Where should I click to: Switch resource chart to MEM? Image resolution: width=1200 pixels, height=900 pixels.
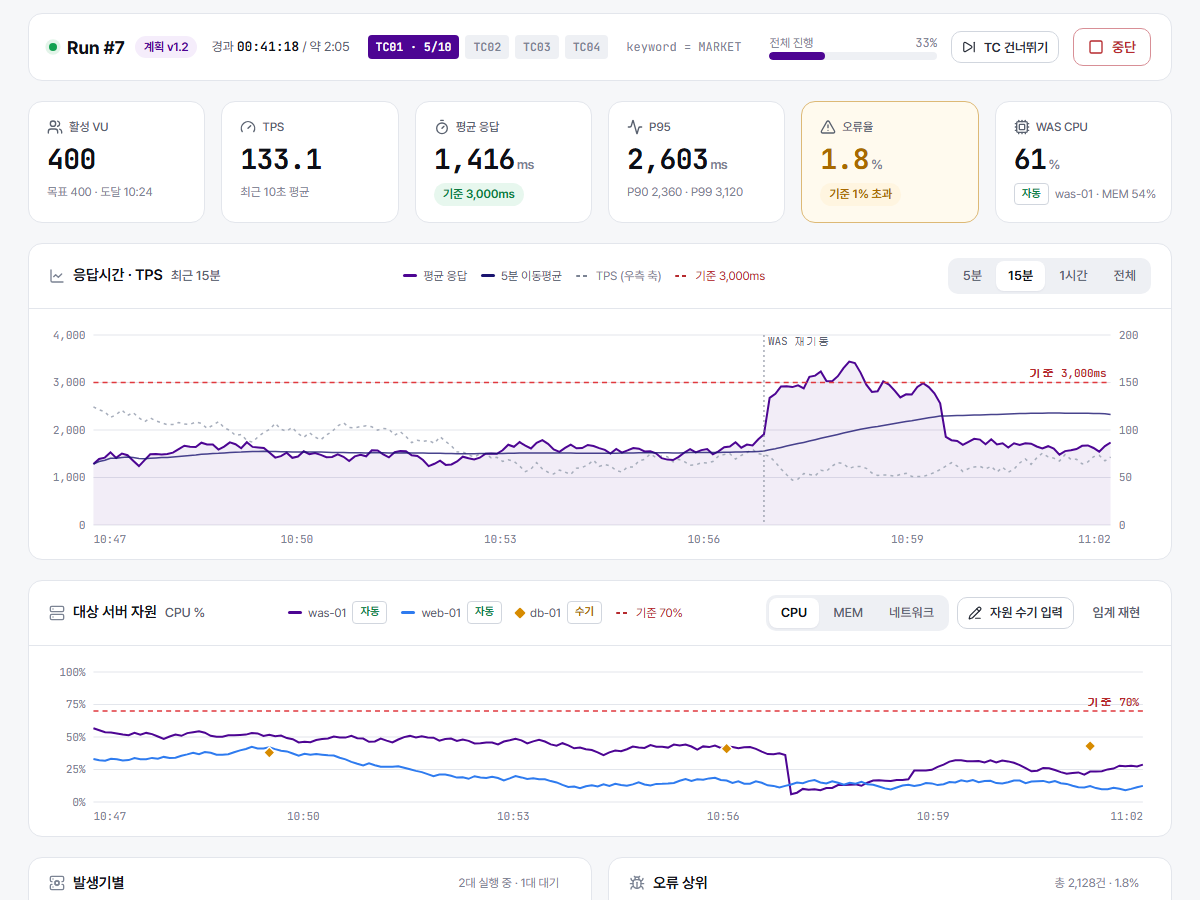click(x=848, y=612)
